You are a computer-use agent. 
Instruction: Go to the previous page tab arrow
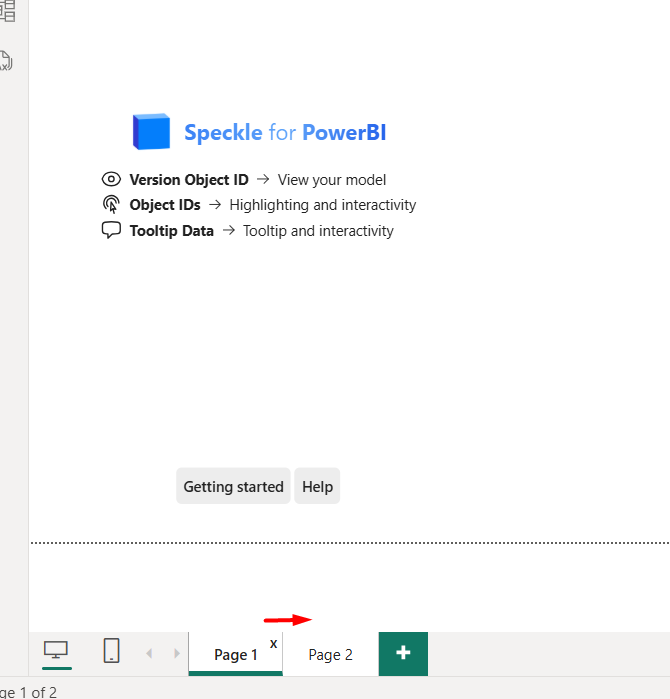[x=149, y=654]
